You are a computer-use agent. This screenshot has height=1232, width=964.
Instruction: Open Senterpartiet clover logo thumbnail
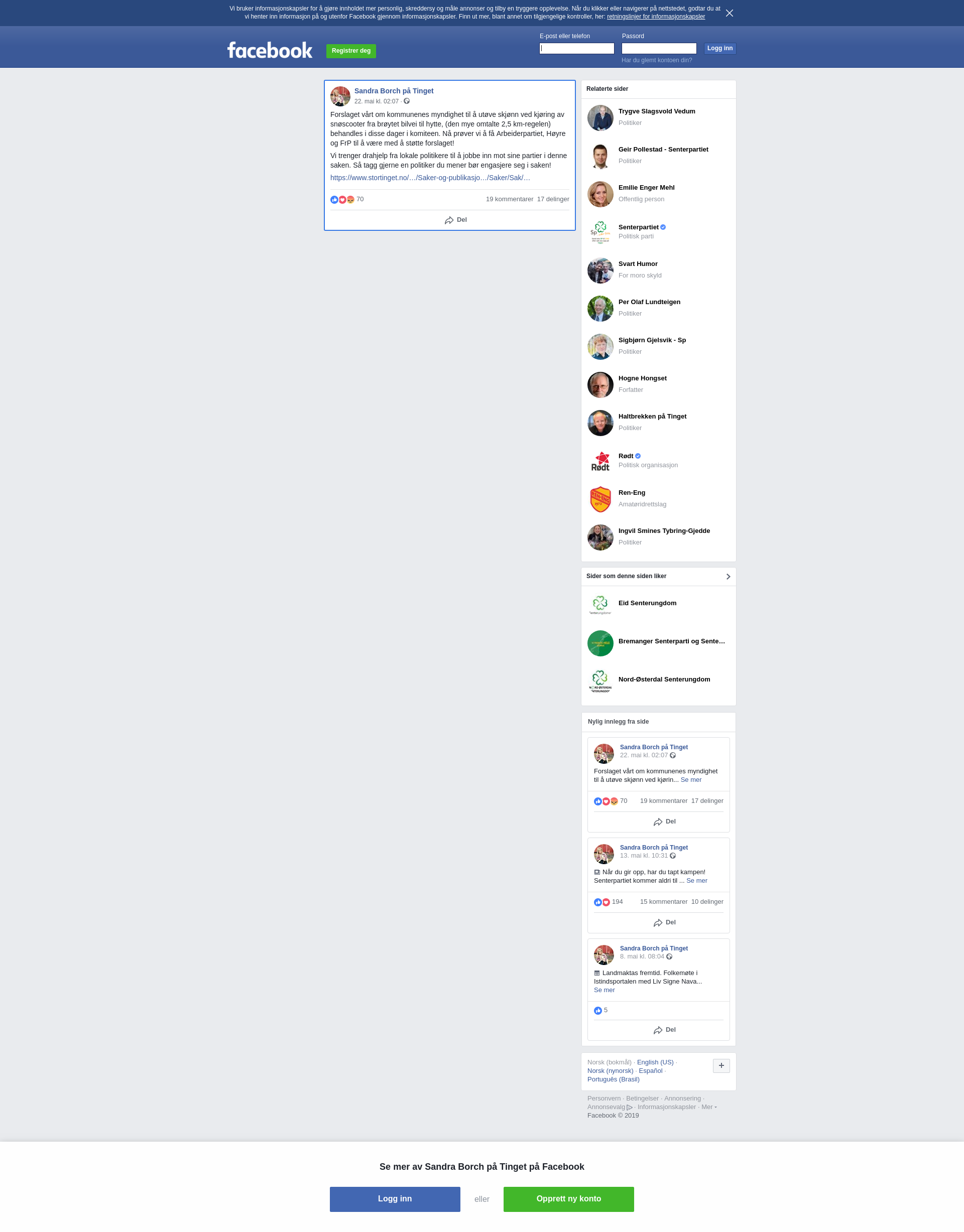coord(600,232)
